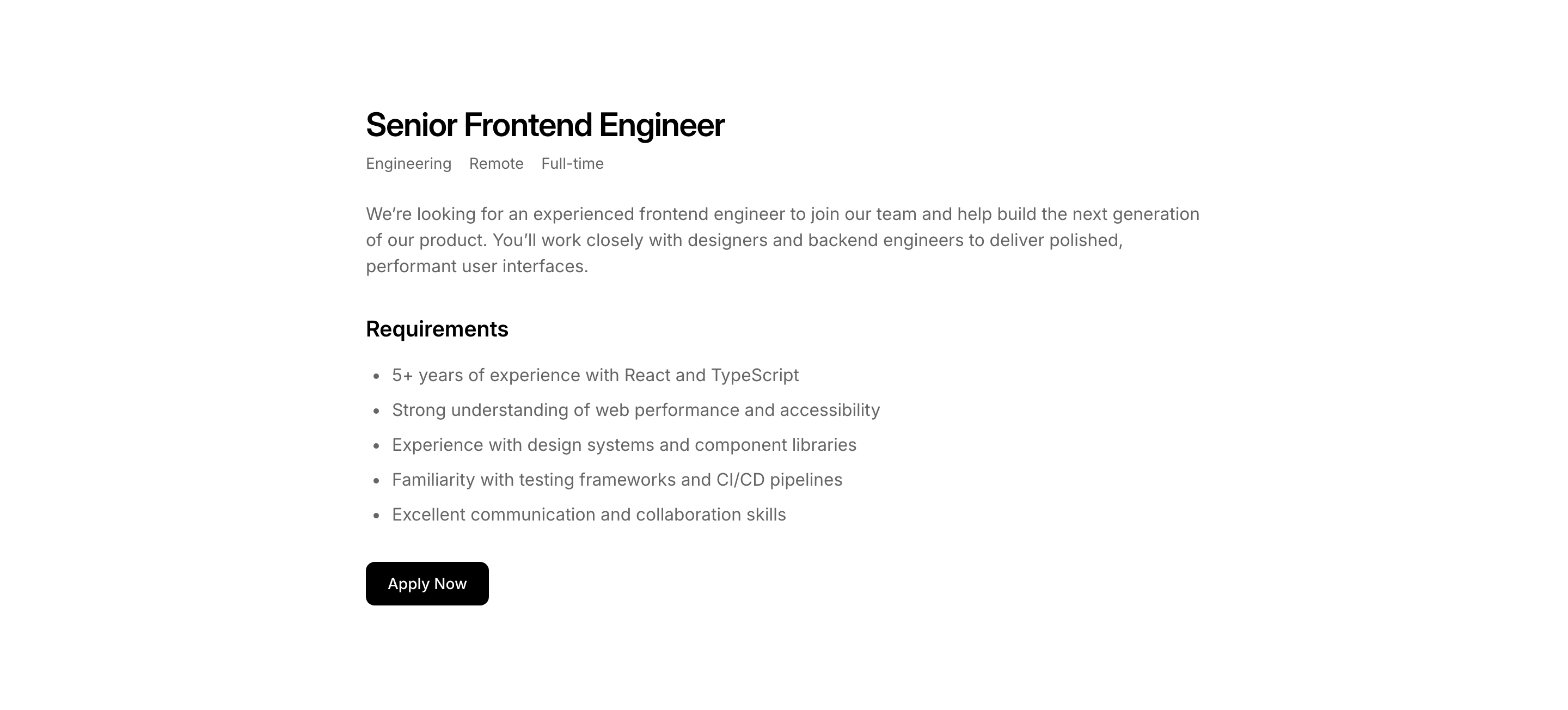Click the communication and collaboration skills item
This screenshot has height=710, width=1568.
click(x=589, y=515)
